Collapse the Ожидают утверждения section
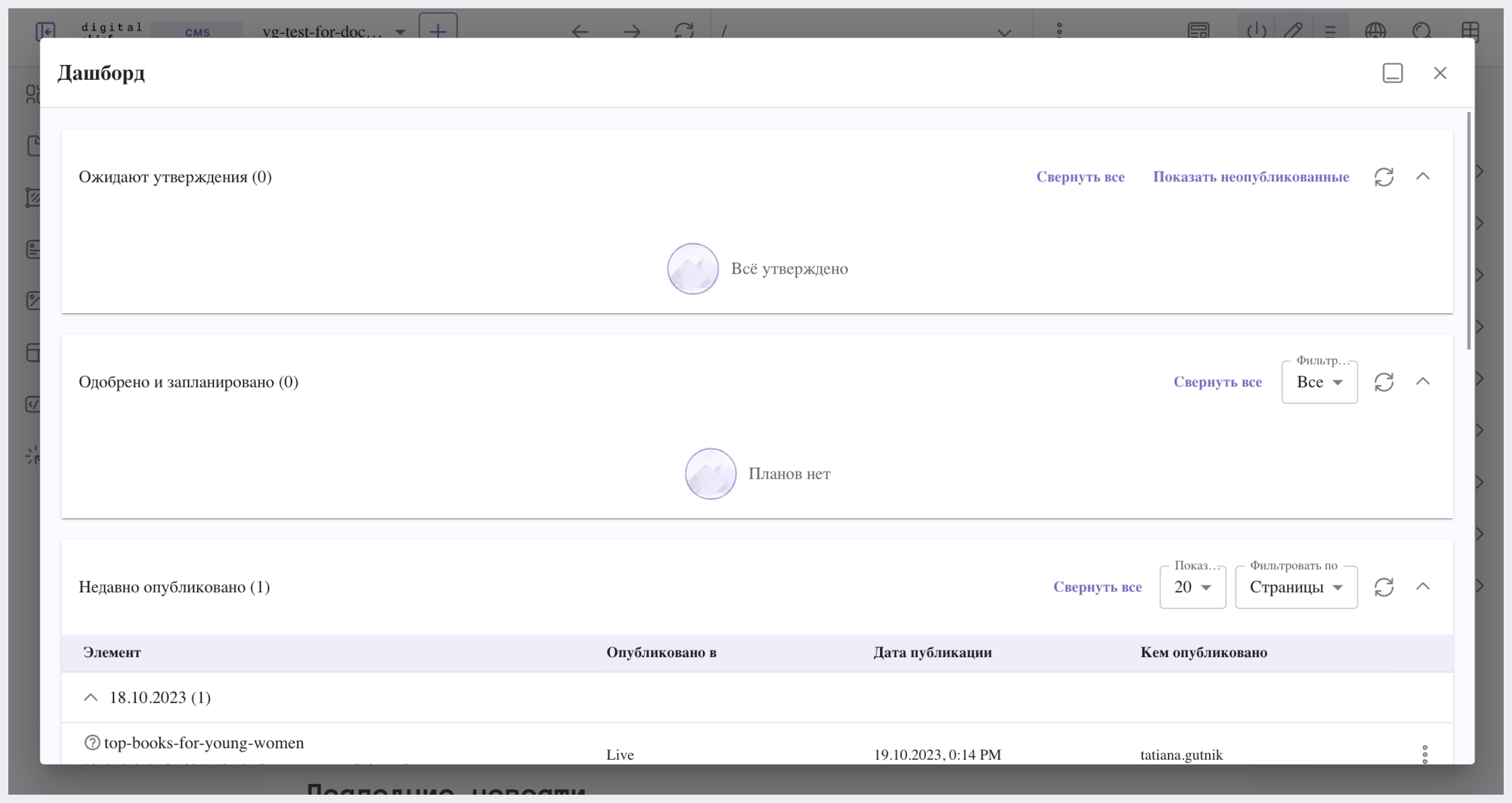This screenshot has height=803, width=1512. (x=1423, y=176)
